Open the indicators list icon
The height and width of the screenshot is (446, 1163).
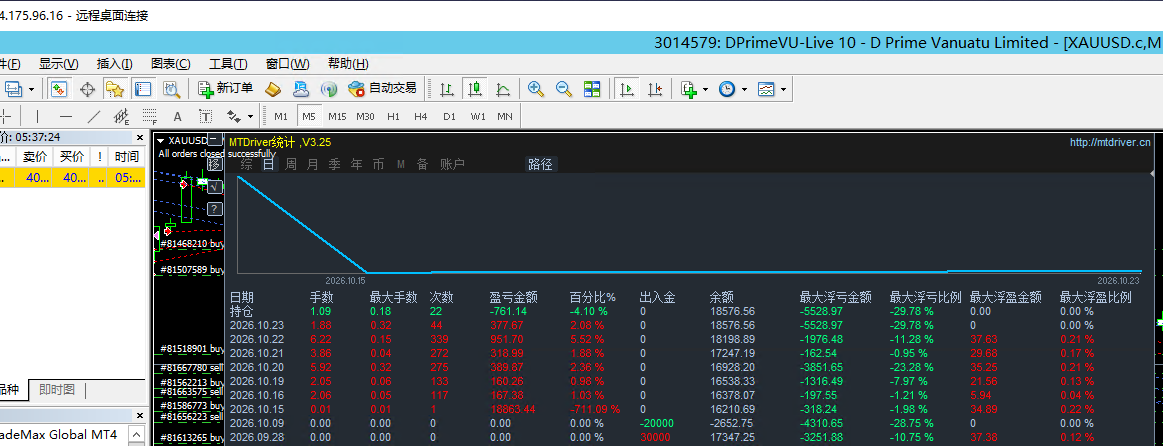[x=689, y=89]
